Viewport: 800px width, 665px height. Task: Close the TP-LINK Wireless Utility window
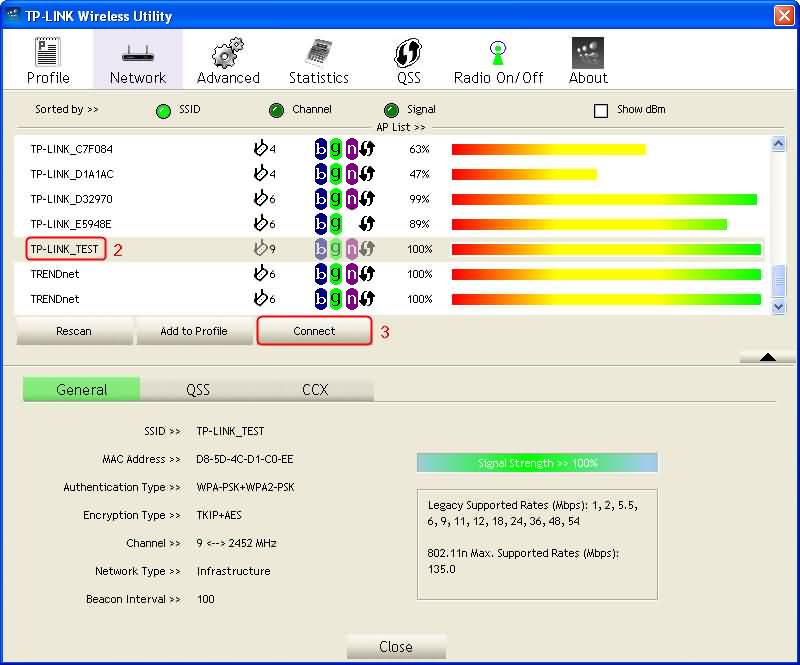point(784,15)
